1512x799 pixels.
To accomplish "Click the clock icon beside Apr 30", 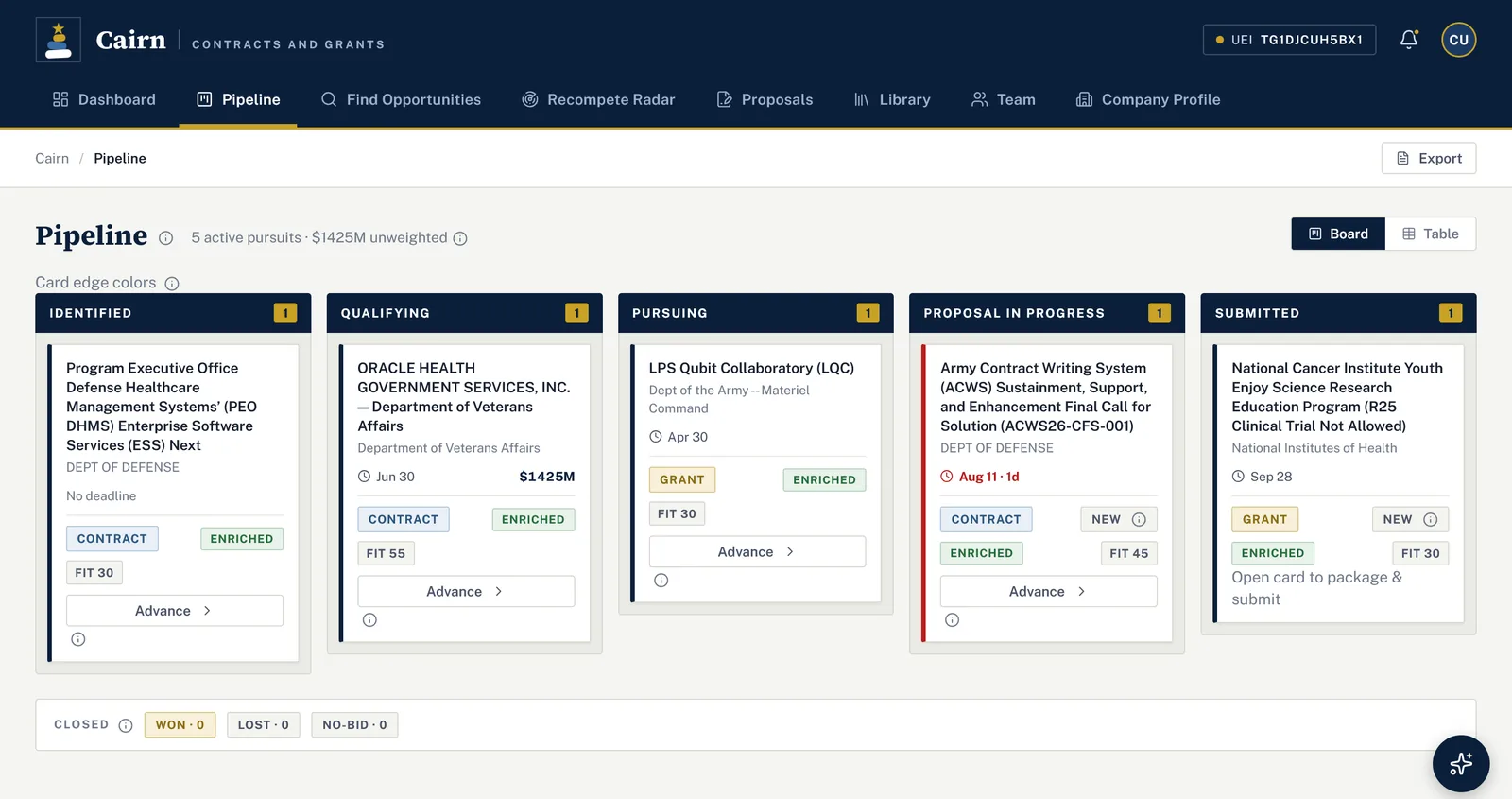I will coord(656,437).
